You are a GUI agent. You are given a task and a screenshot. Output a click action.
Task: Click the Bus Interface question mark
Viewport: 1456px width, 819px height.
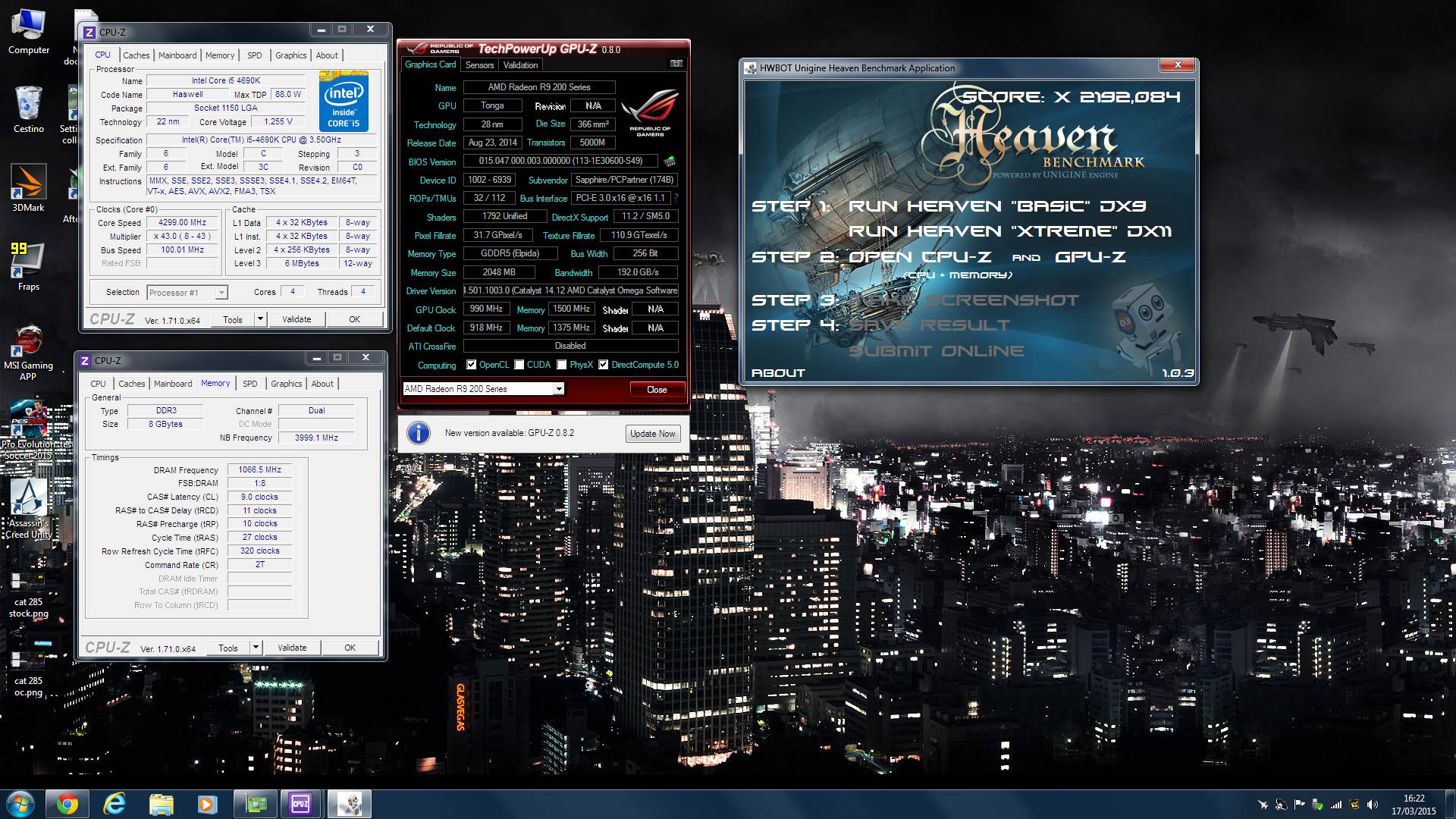pyautogui.click(x=676, y=198)
